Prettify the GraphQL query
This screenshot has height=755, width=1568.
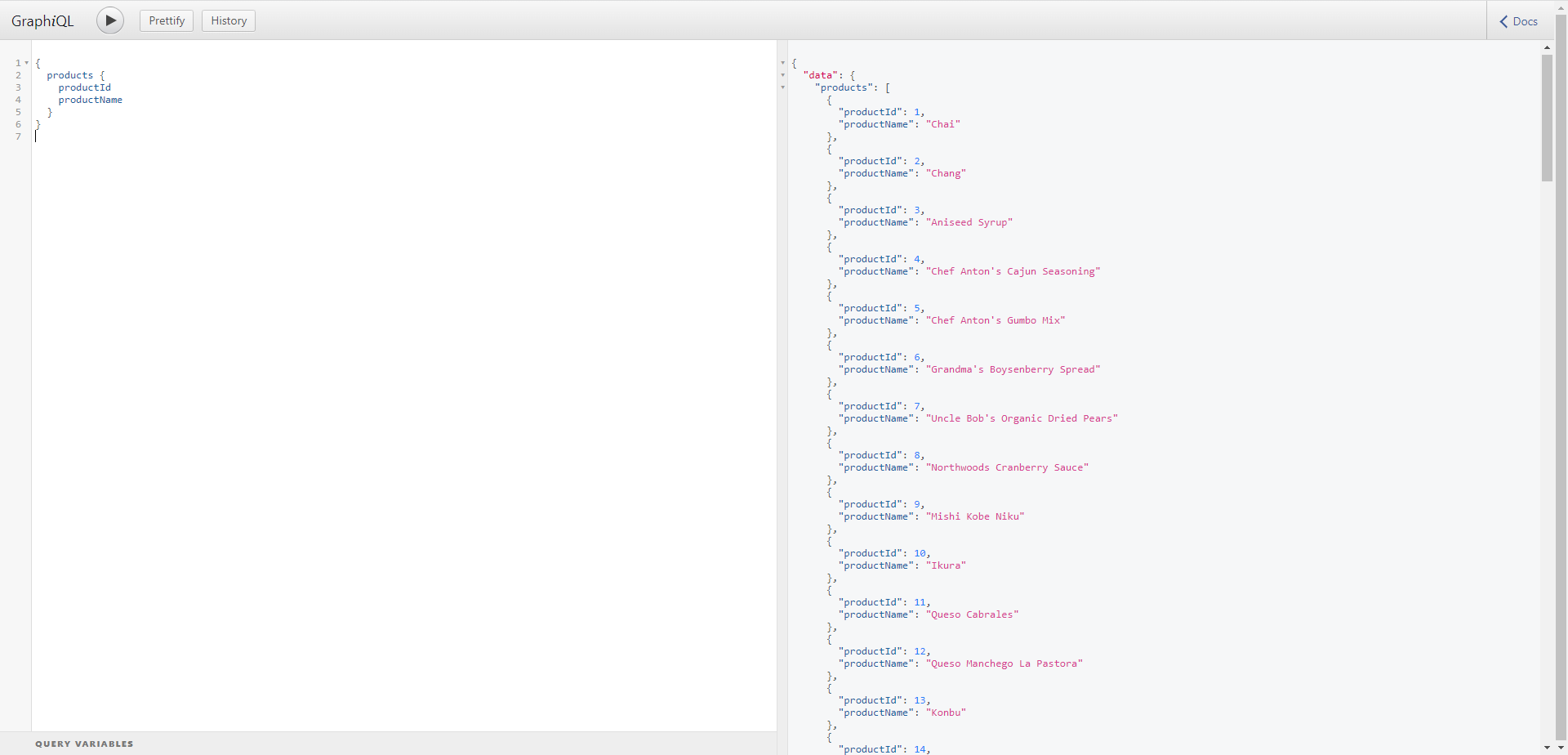[x=166, y=20]
